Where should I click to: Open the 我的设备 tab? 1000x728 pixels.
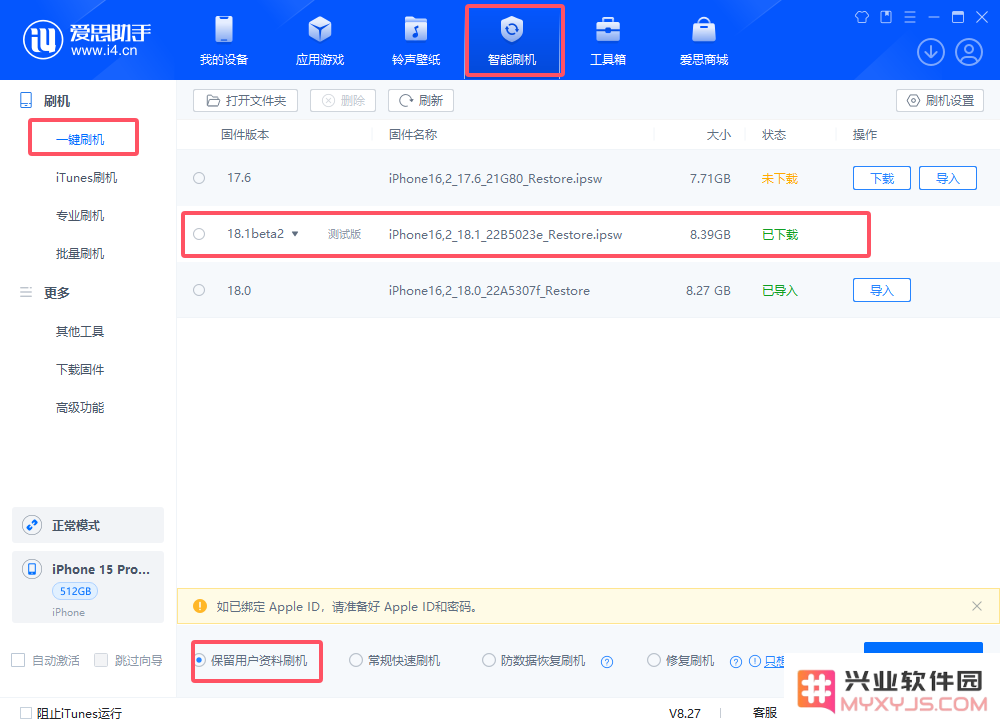[x=224, y=41]
